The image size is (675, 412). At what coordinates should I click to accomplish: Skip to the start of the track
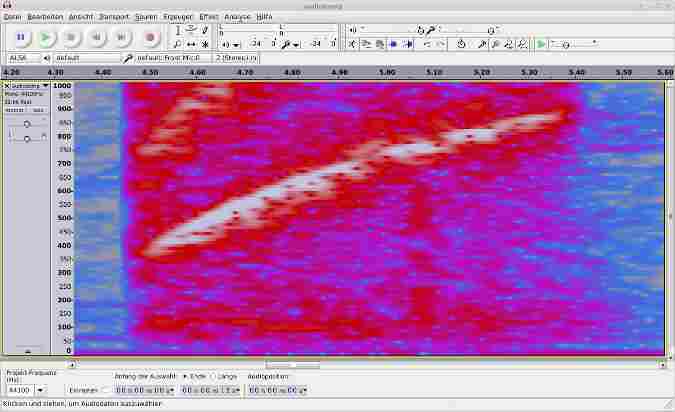click(97, 37)
